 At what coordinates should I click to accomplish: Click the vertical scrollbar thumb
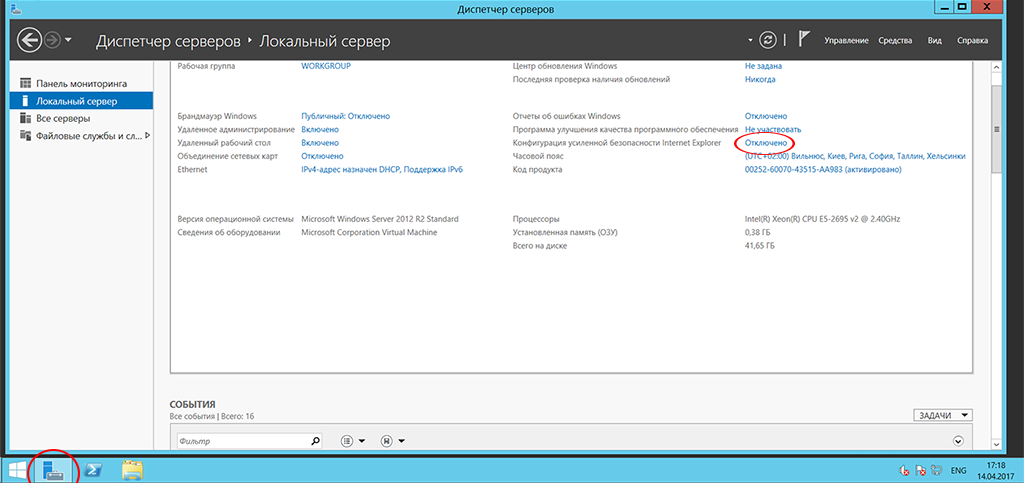click(x=996, y=129)
